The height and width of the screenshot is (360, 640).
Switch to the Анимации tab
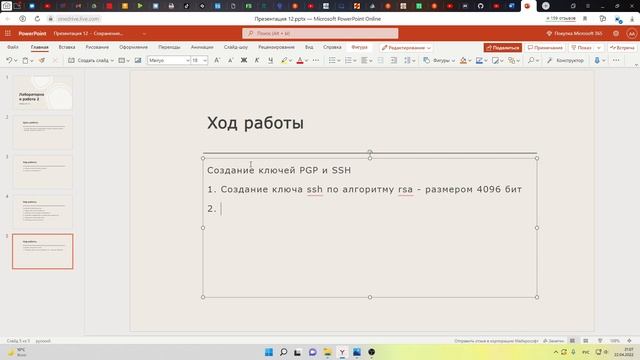coord(202,47)
